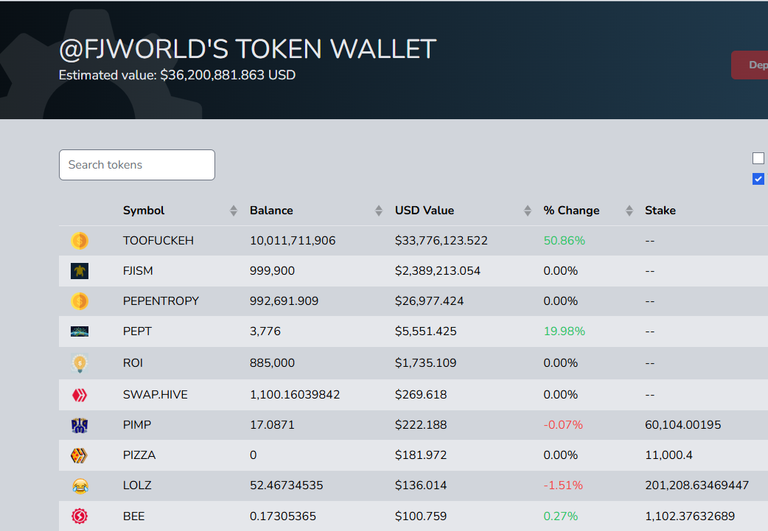Focus the Search tokens field
Viewport: 768px width, 531px height.
(137, 165)
